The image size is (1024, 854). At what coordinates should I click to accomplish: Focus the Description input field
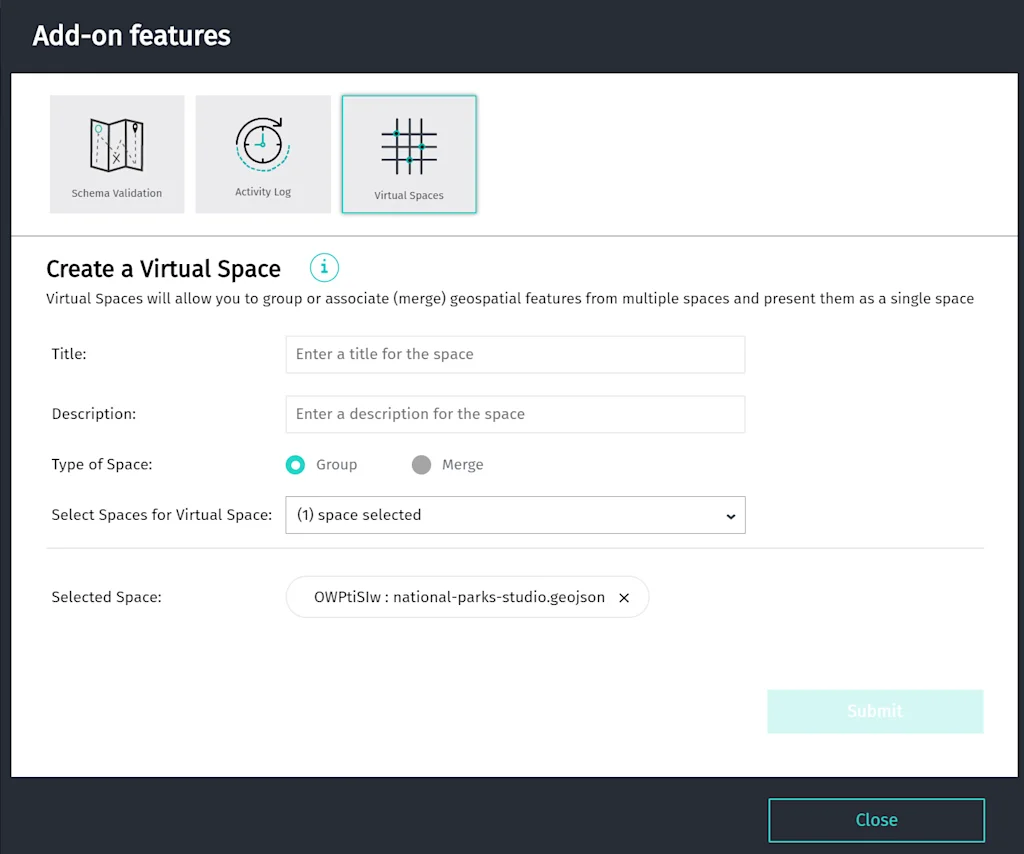click(515, 414)
